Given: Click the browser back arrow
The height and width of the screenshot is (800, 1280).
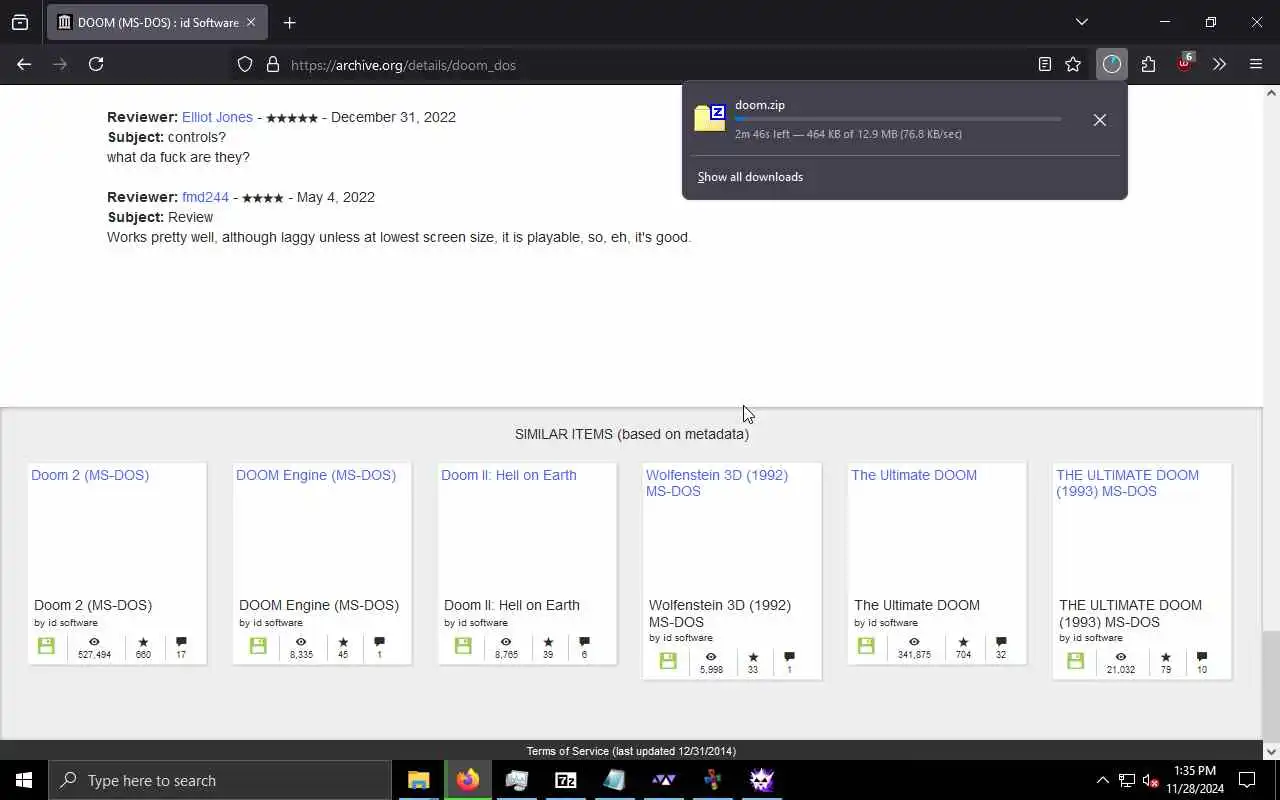Looking at the screenshot, I should (x=24, y=64).
